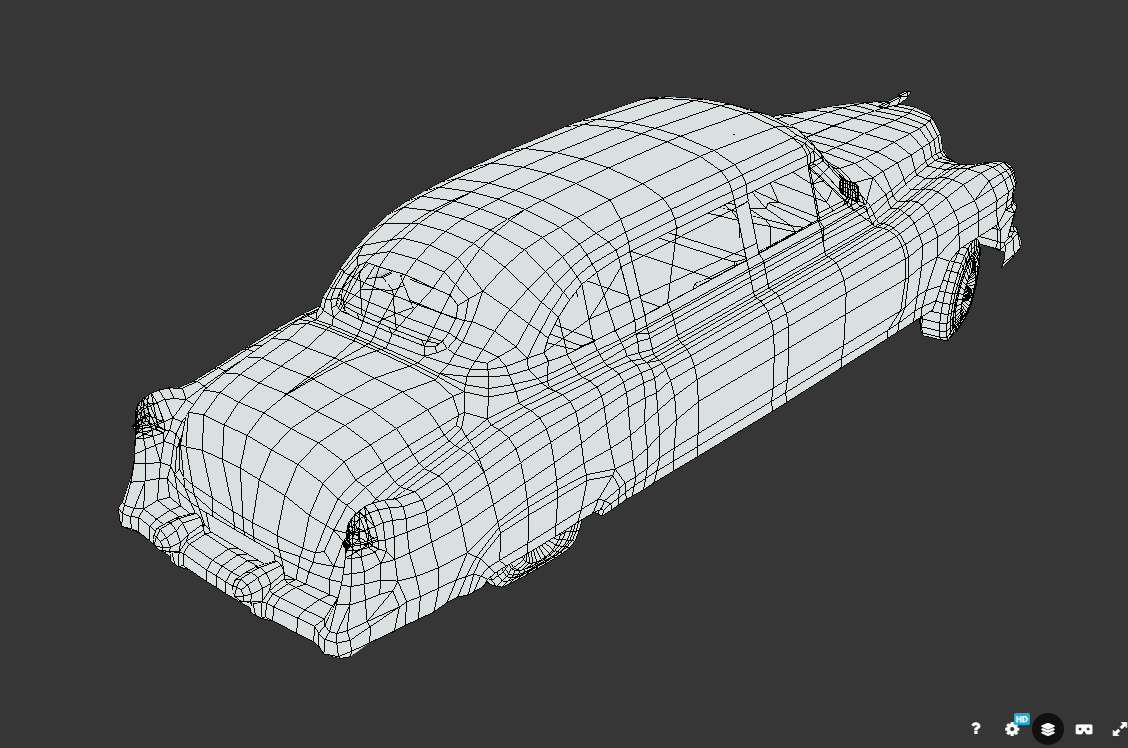Open the help question mark icon
This screenshot has height=748, width=1128.
tap(975, 729)
